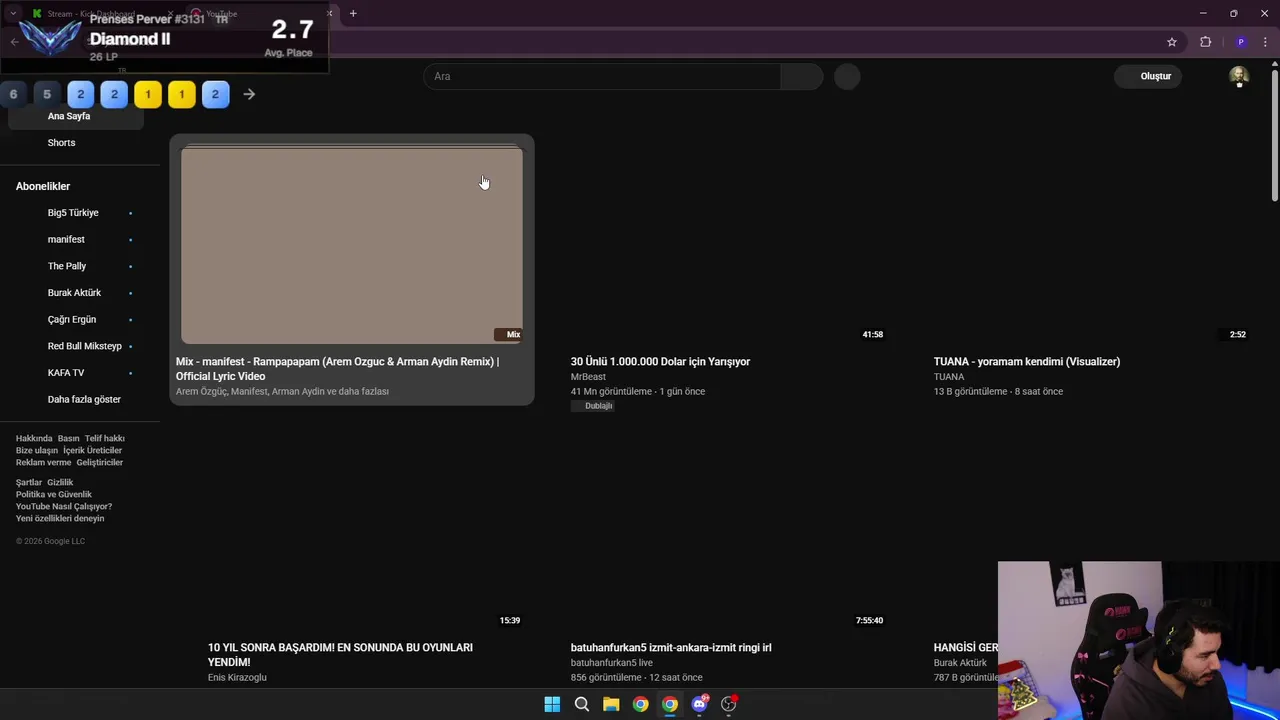Open the Chrome tab search chevron
Image resolution: width=1280 pixels, height=720 pixels.
(13, 14)
